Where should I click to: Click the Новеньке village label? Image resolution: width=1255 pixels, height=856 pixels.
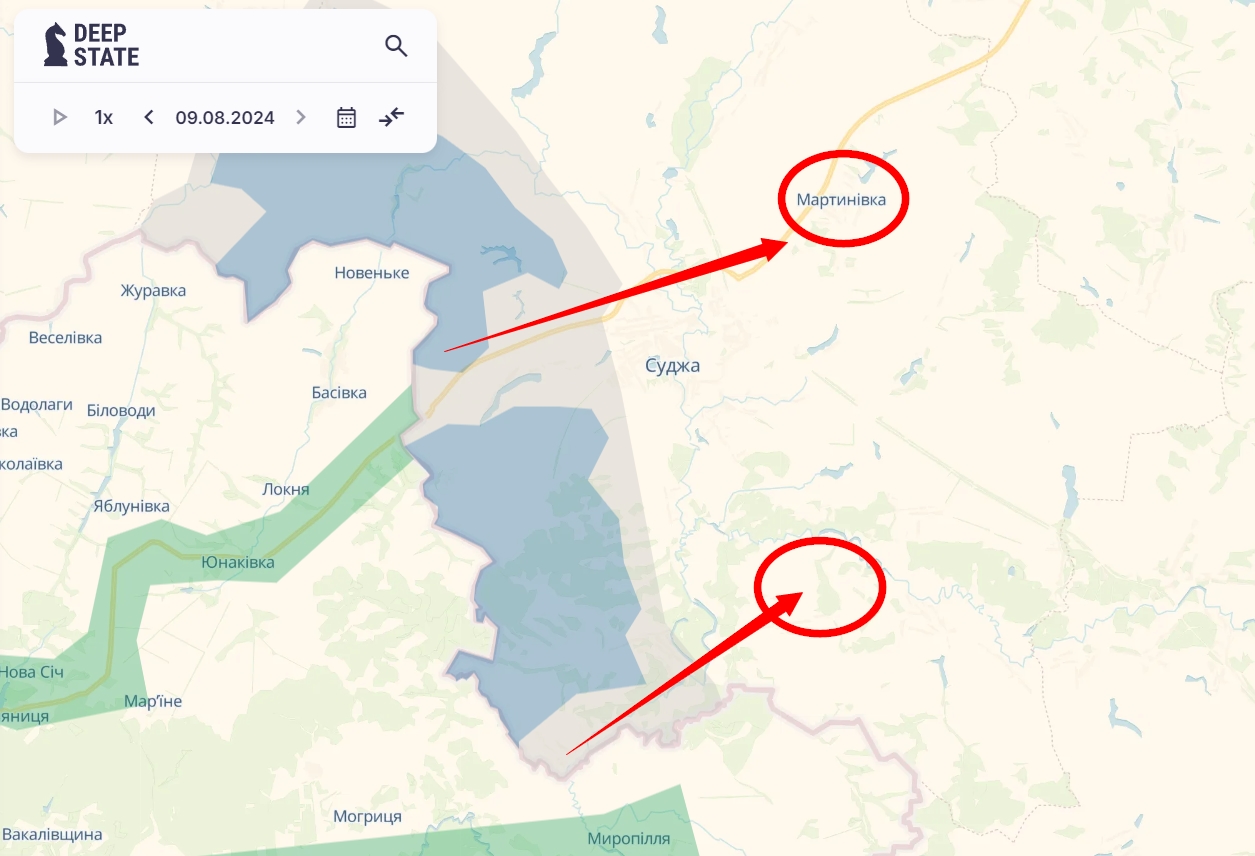[372, 273]
